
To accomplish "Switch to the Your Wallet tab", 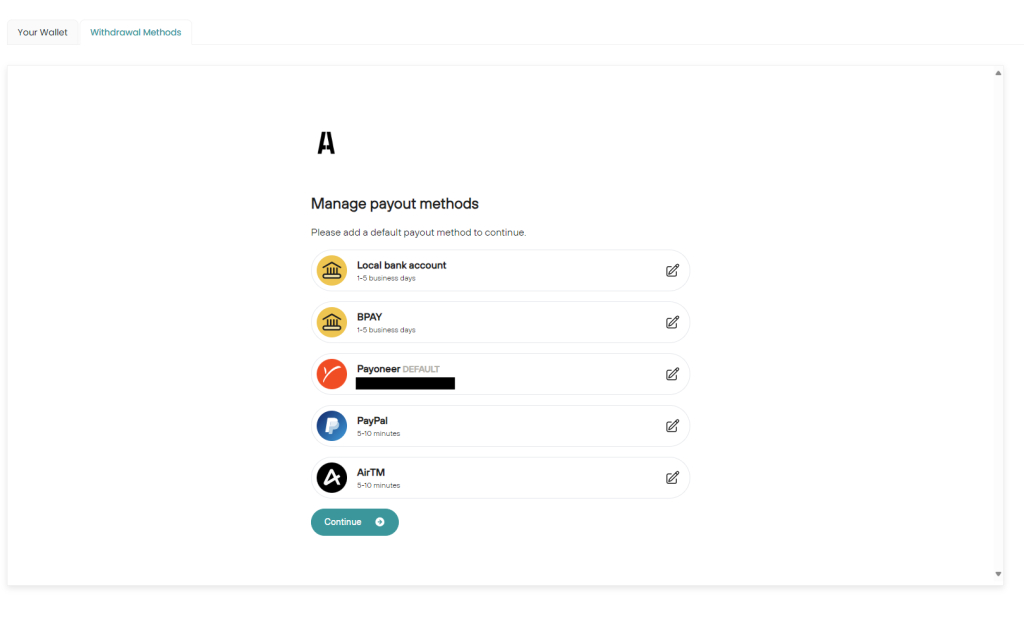I will click(x=42, y=32).
